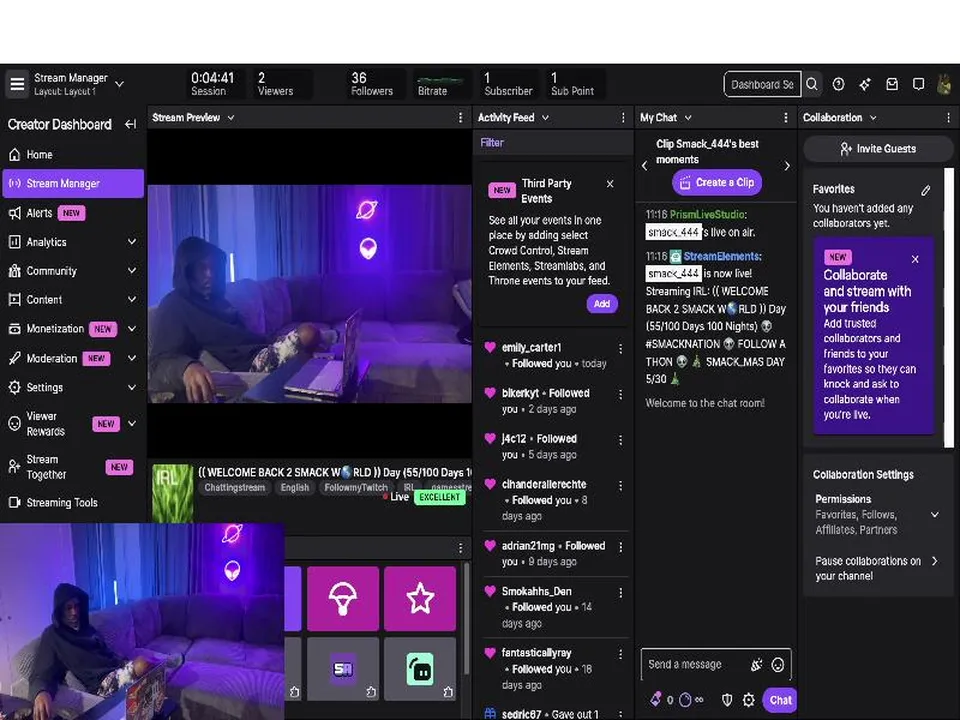Click the moderation shield icon in chat
The image size is (960, 720).
tap(727, 700)
